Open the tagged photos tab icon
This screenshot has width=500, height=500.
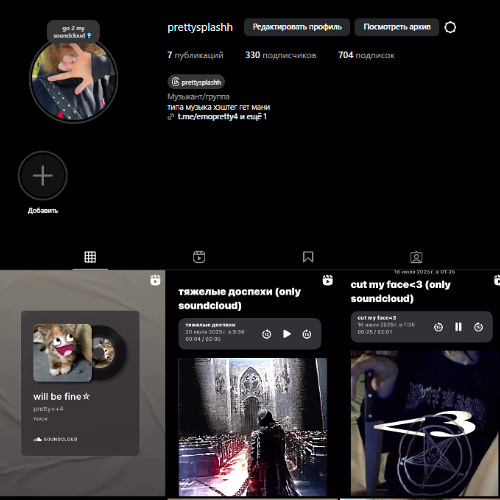pyautogui.click(x=416, y=257)
